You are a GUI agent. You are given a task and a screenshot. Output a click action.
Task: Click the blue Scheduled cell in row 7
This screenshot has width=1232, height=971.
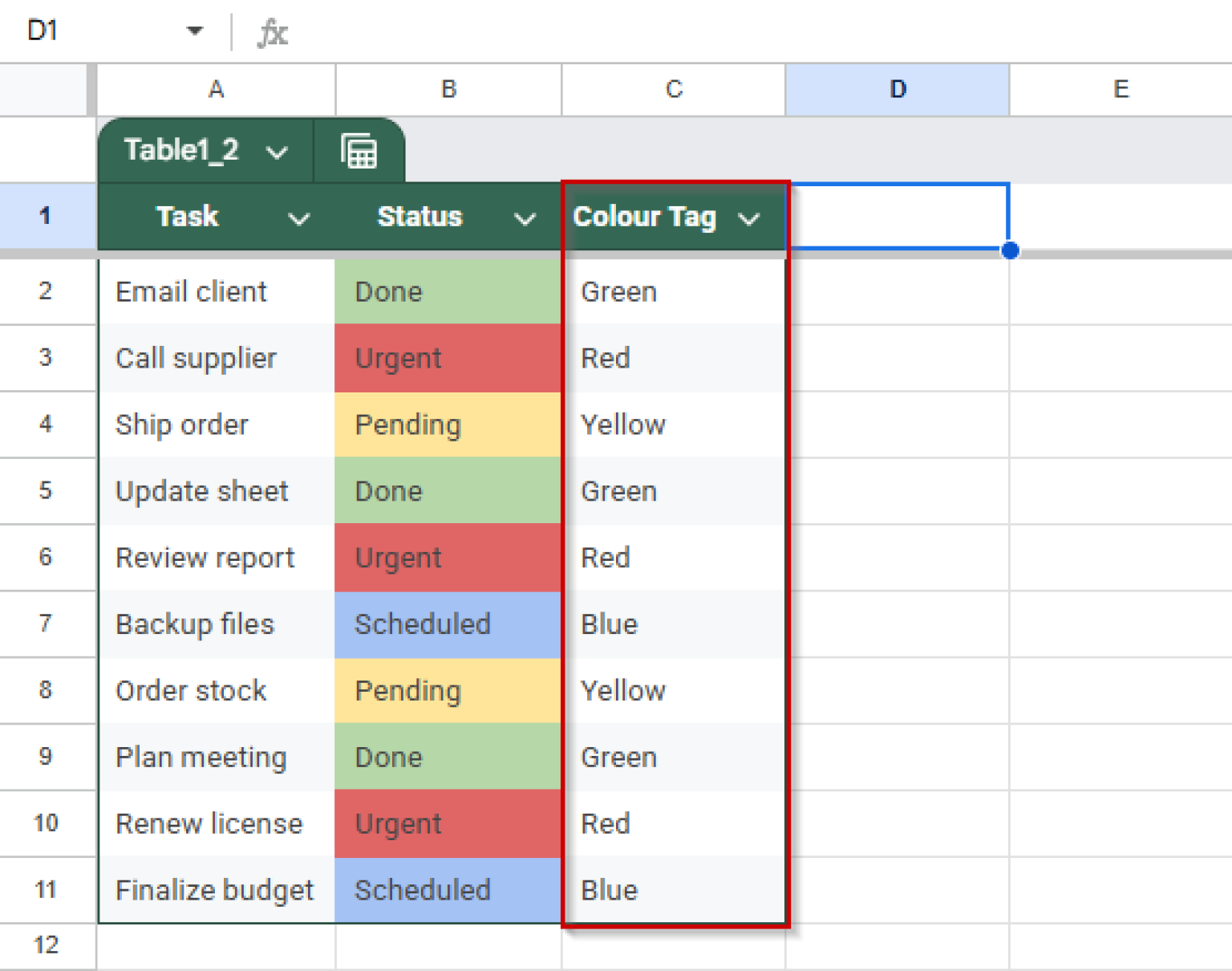pos(448,624)
